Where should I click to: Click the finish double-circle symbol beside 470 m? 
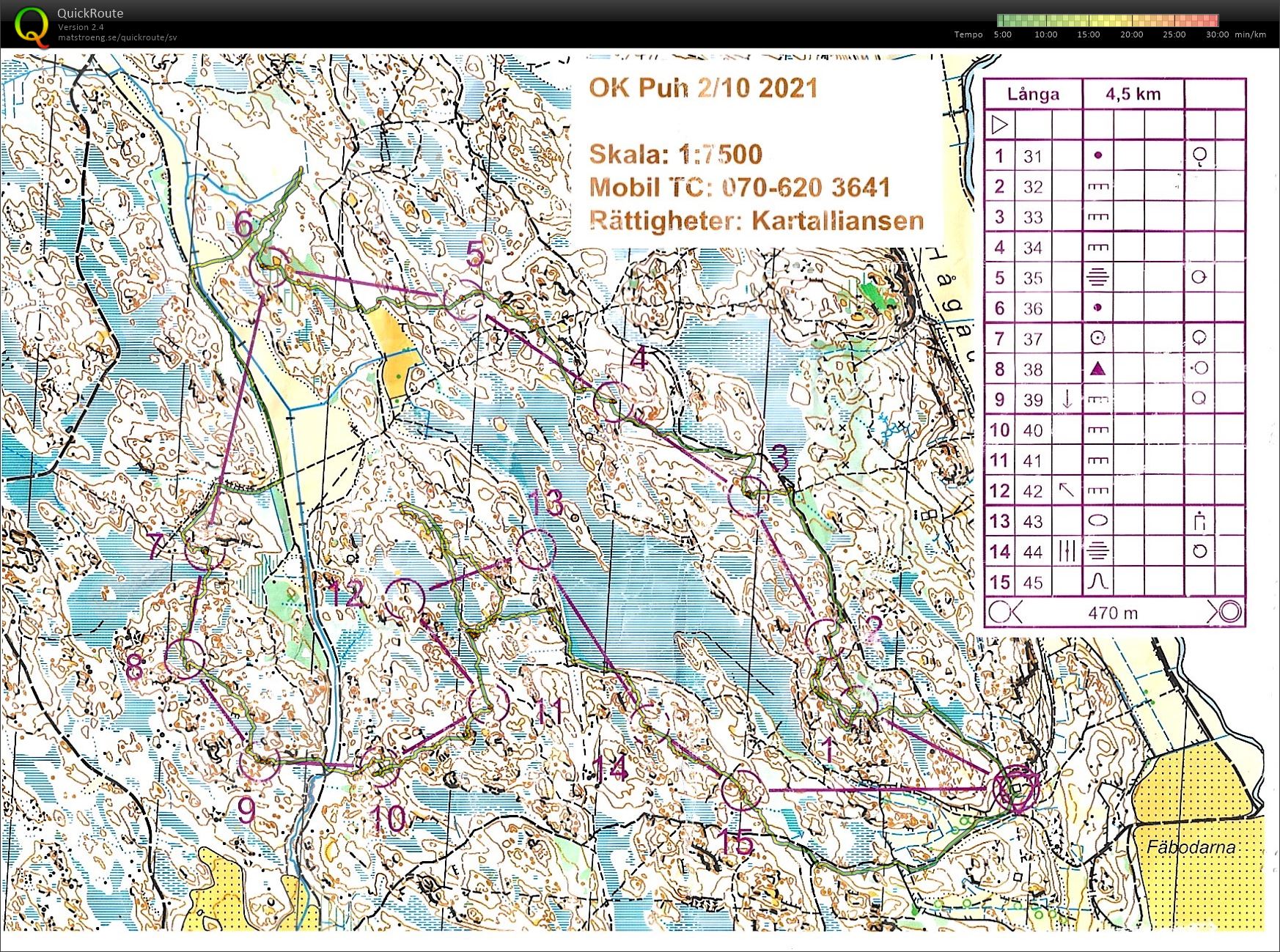(x=1226, y=612)
